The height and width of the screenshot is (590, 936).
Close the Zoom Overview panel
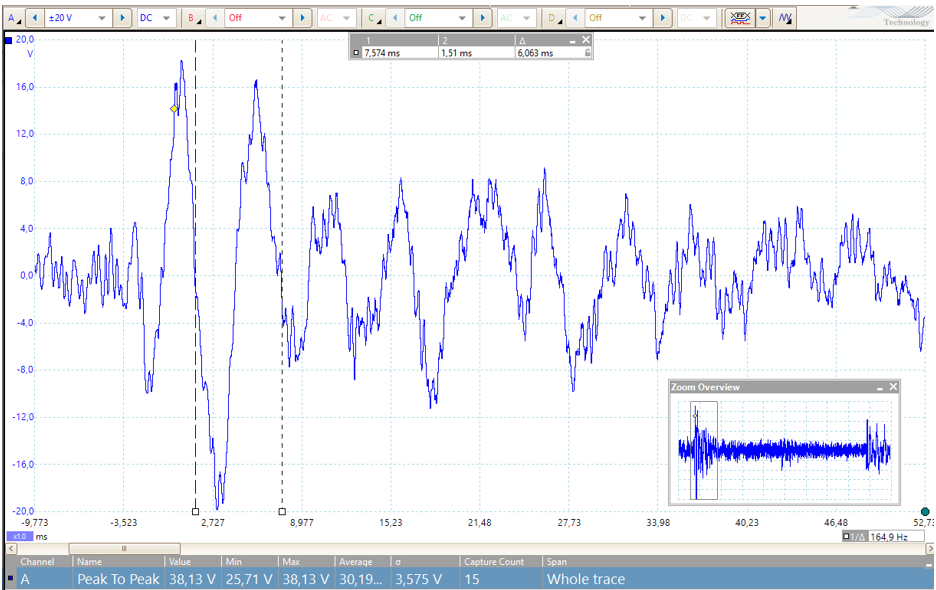point(893,387)
